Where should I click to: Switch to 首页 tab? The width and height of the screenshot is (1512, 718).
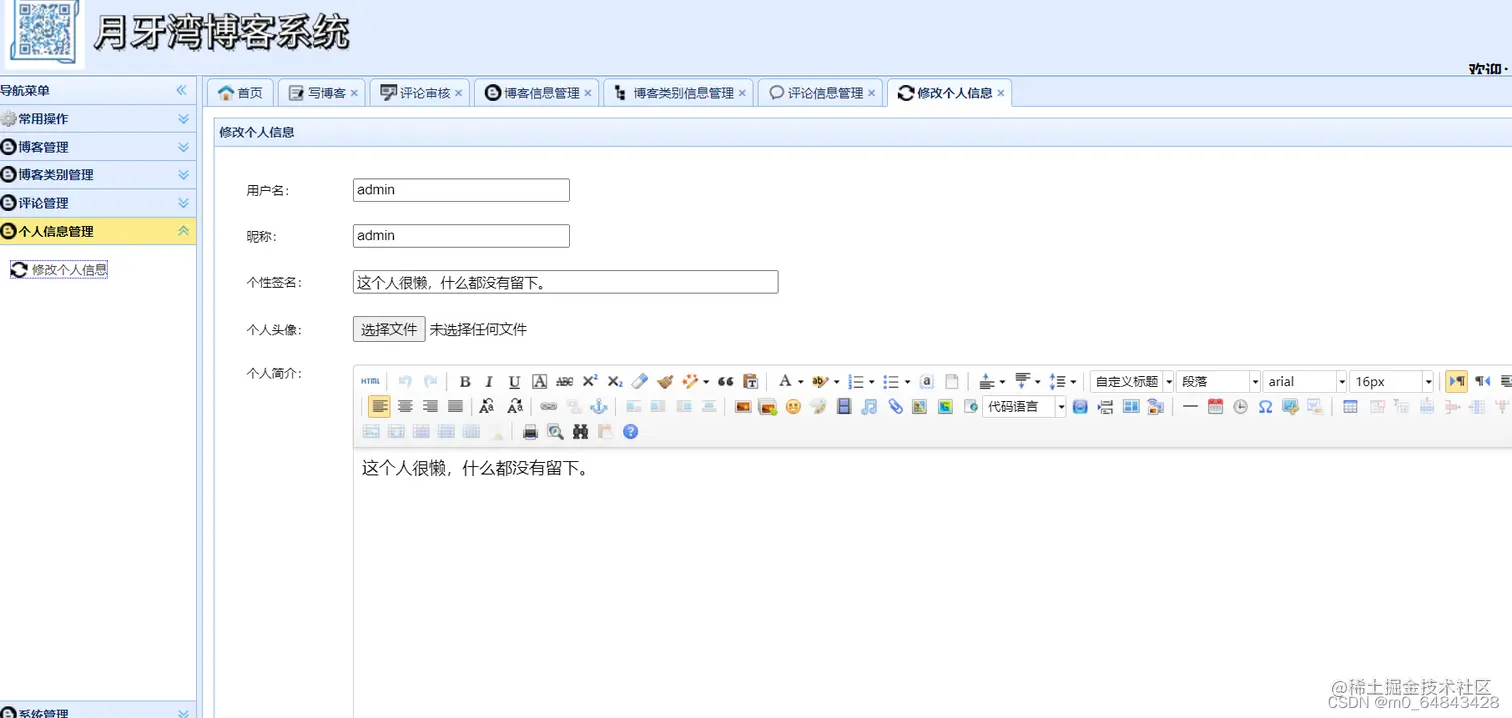(x=240, y=93)
